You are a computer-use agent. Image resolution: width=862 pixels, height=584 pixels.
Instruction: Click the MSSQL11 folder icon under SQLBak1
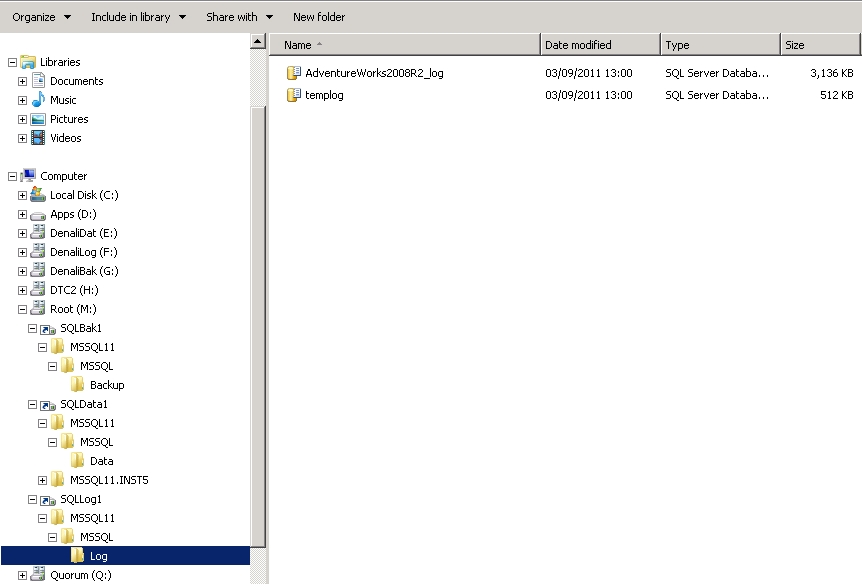tap(58, 346)
